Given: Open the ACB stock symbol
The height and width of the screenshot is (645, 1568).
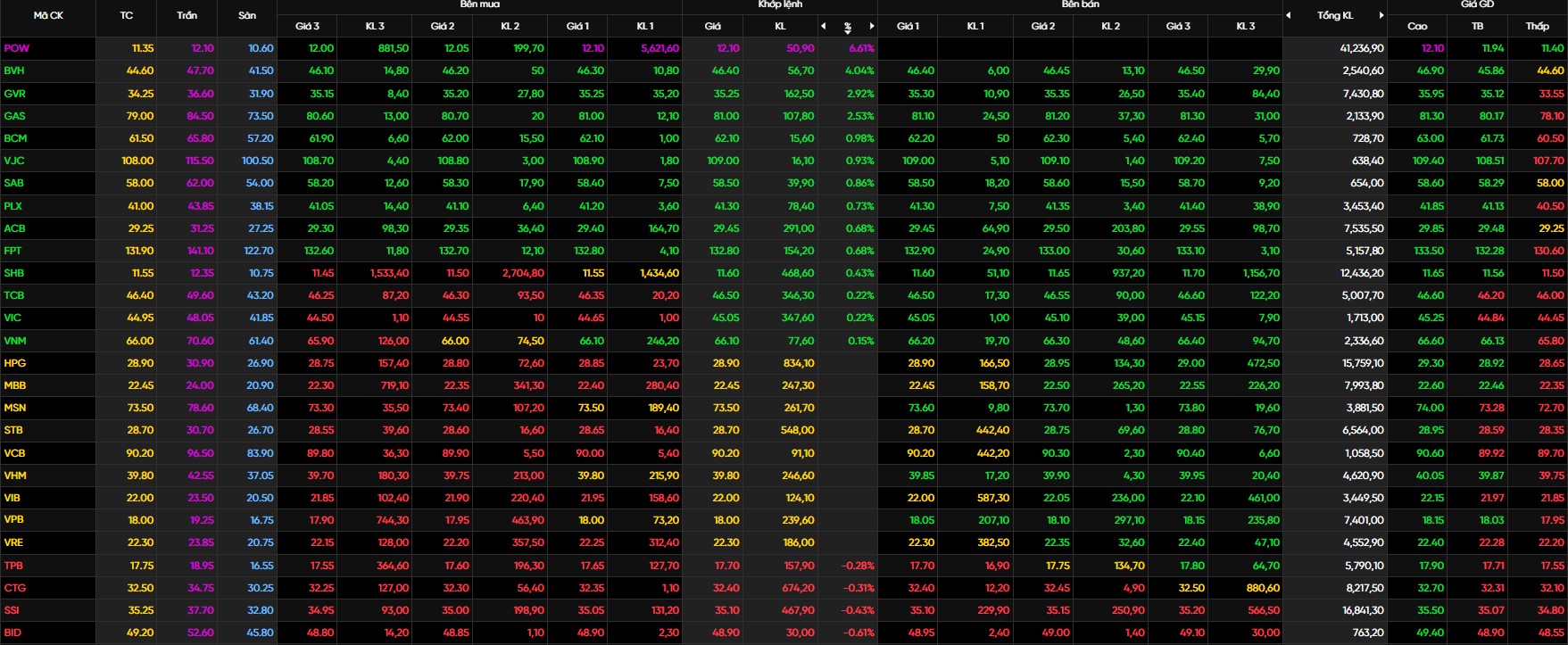Looking at the screenshot, I should pos(14,228).
